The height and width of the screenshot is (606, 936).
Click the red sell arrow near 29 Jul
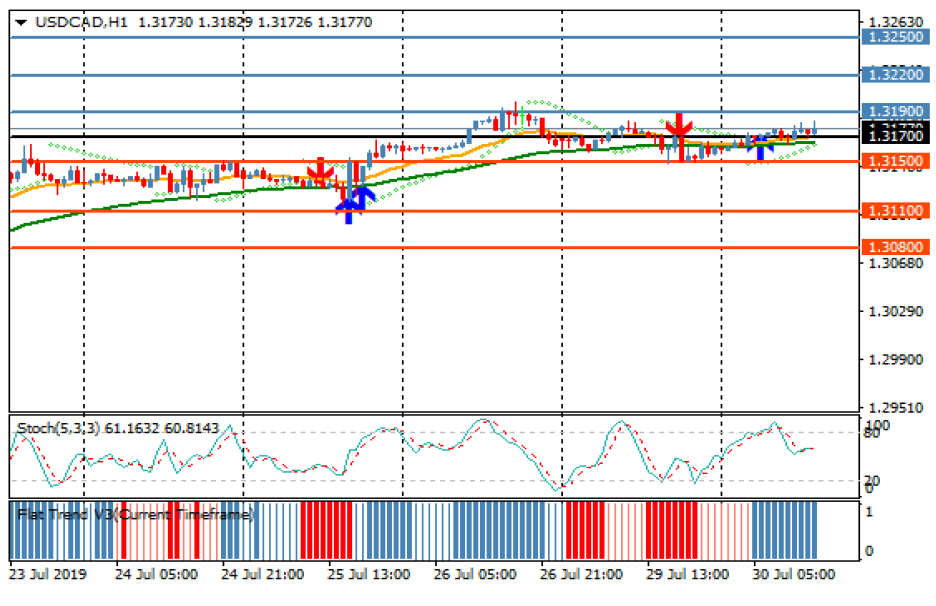679,125
